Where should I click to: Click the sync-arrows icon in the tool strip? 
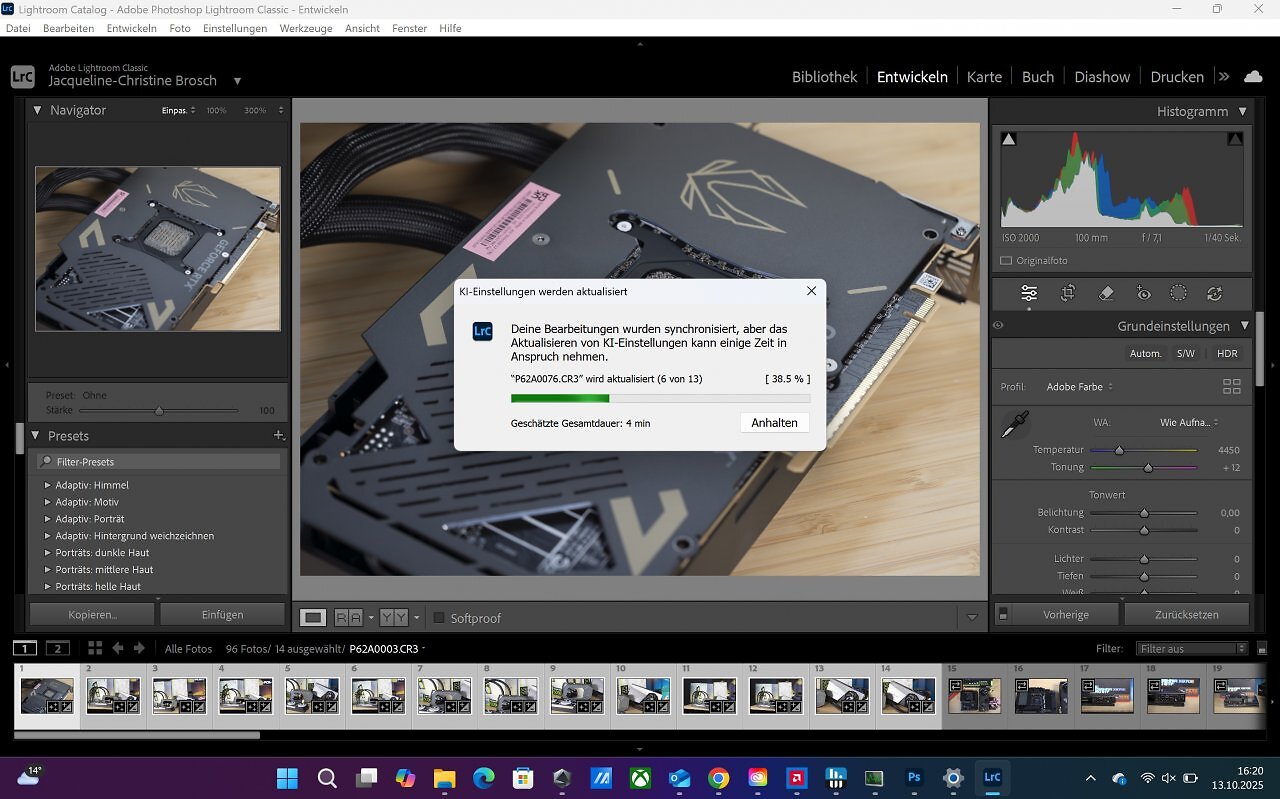(x=1215, y=293)
